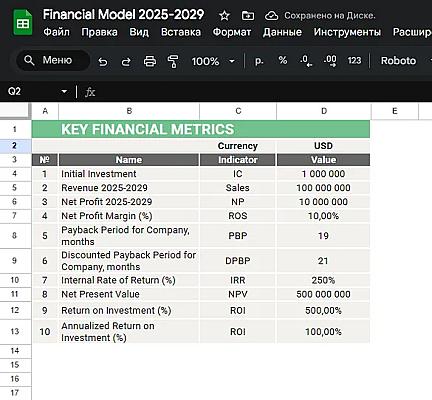Open the Файл menu
432x400 pixels.
point(56,32)
